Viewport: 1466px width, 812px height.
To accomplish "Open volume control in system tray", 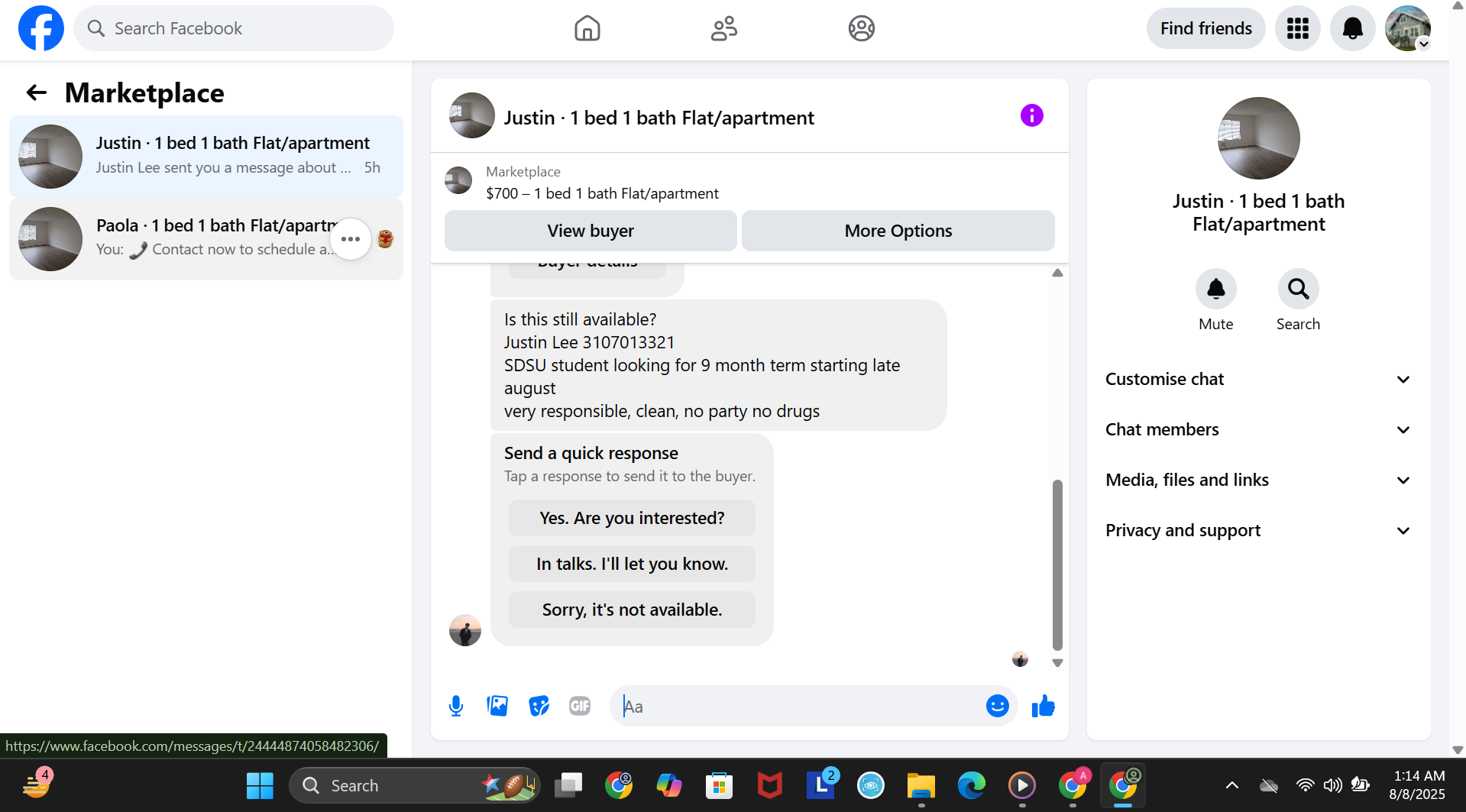I will click(1332, 785).
